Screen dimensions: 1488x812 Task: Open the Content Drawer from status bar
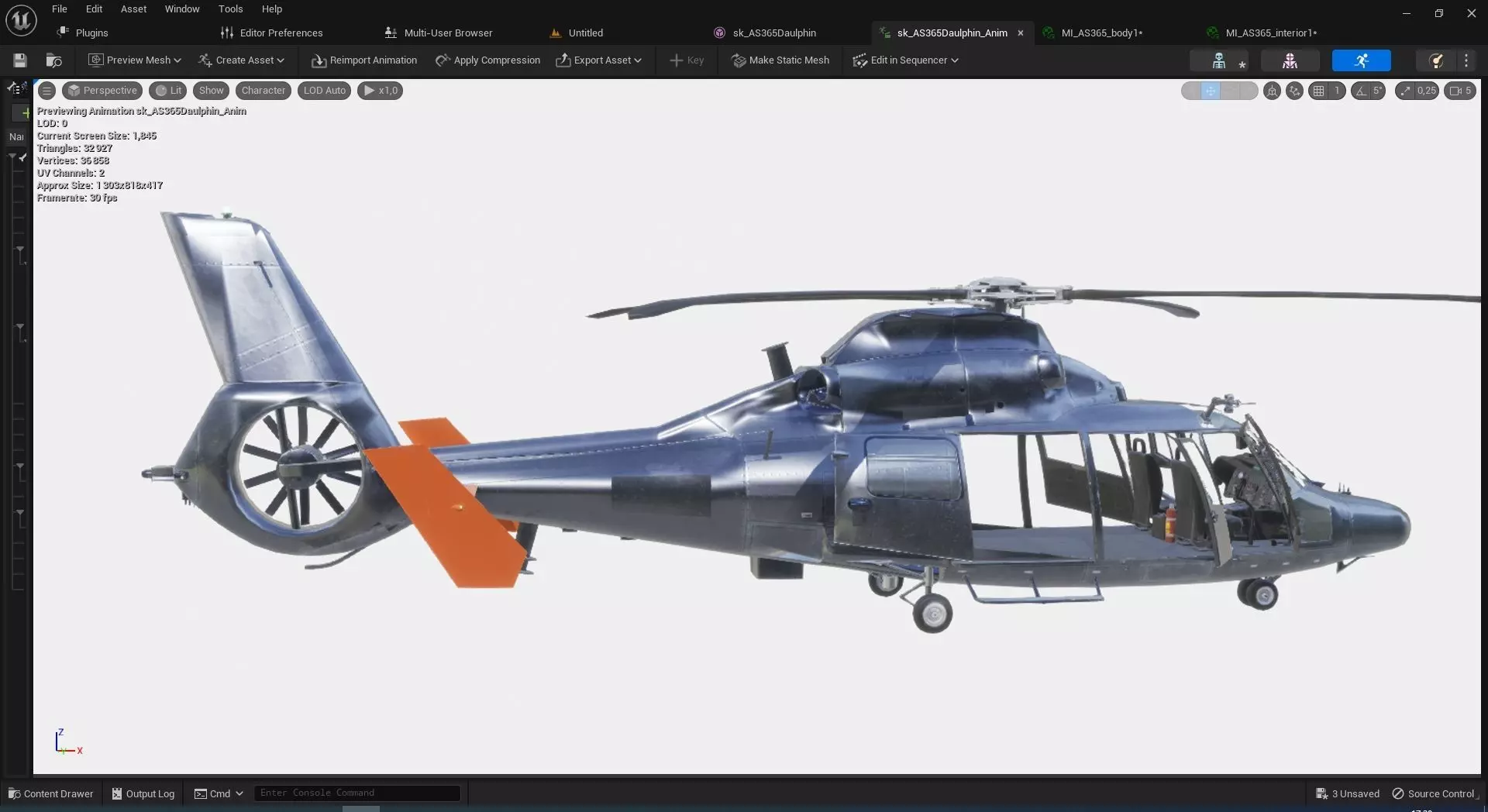tap(50, 793)
